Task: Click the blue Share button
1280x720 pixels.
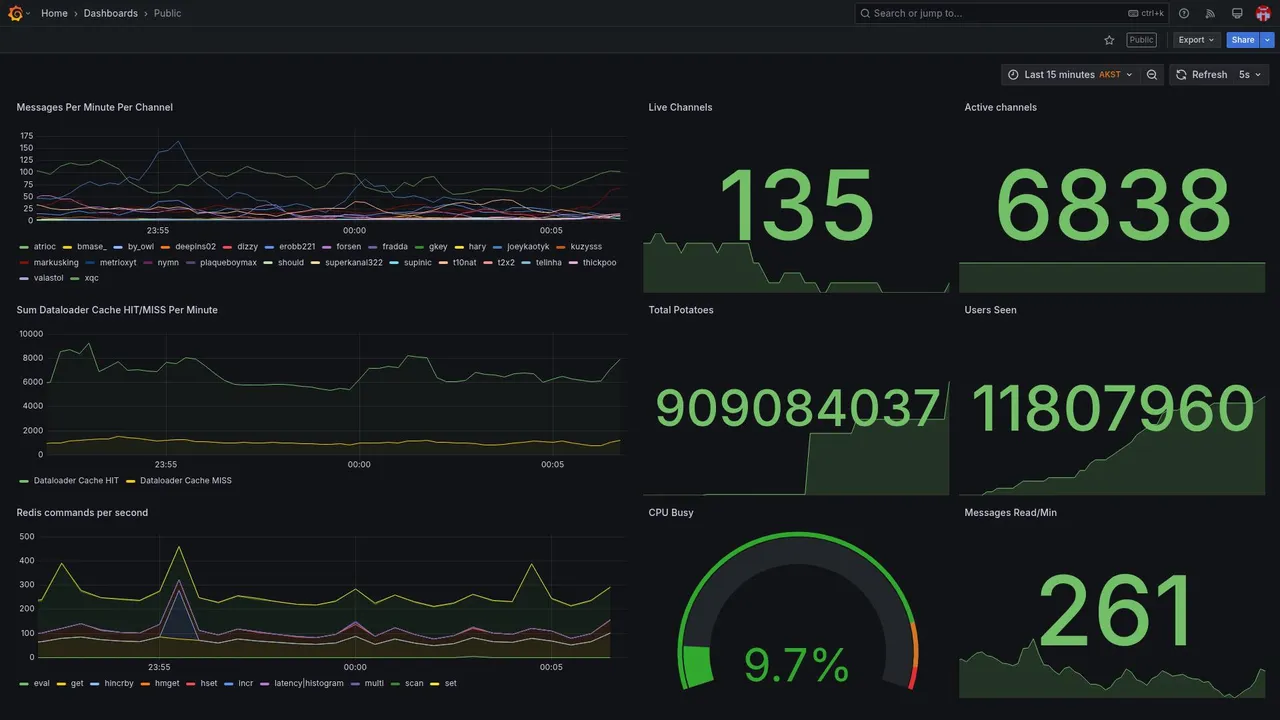Action: [x=1243, y=40]
